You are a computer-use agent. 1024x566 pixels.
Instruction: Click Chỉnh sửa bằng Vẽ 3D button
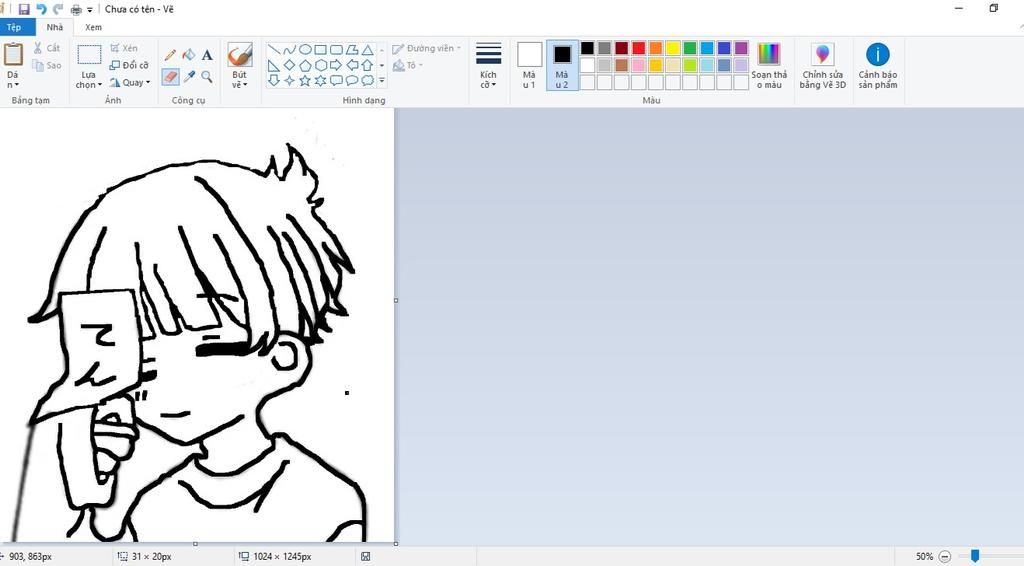pos(823,65)
